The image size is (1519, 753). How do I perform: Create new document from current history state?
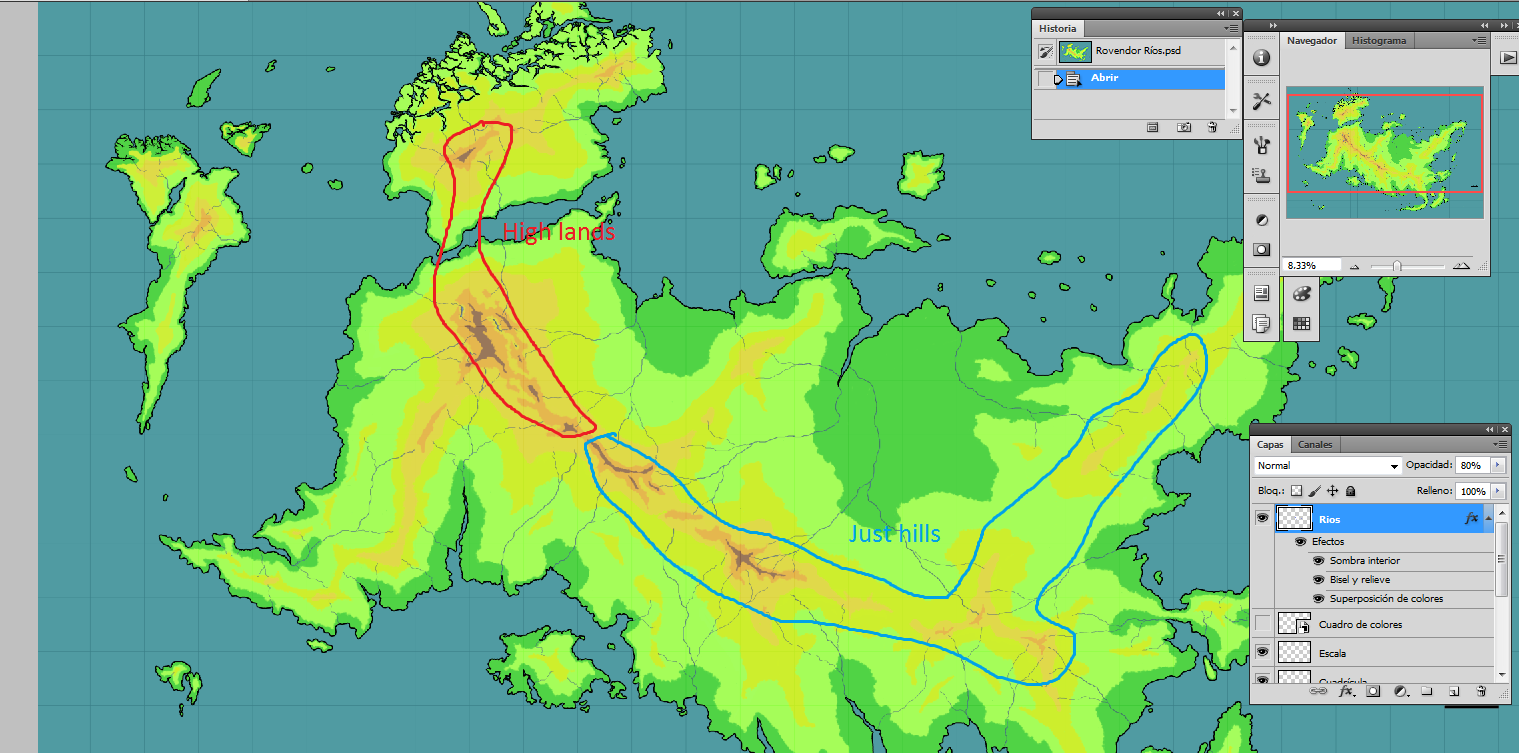(1152, 128)
